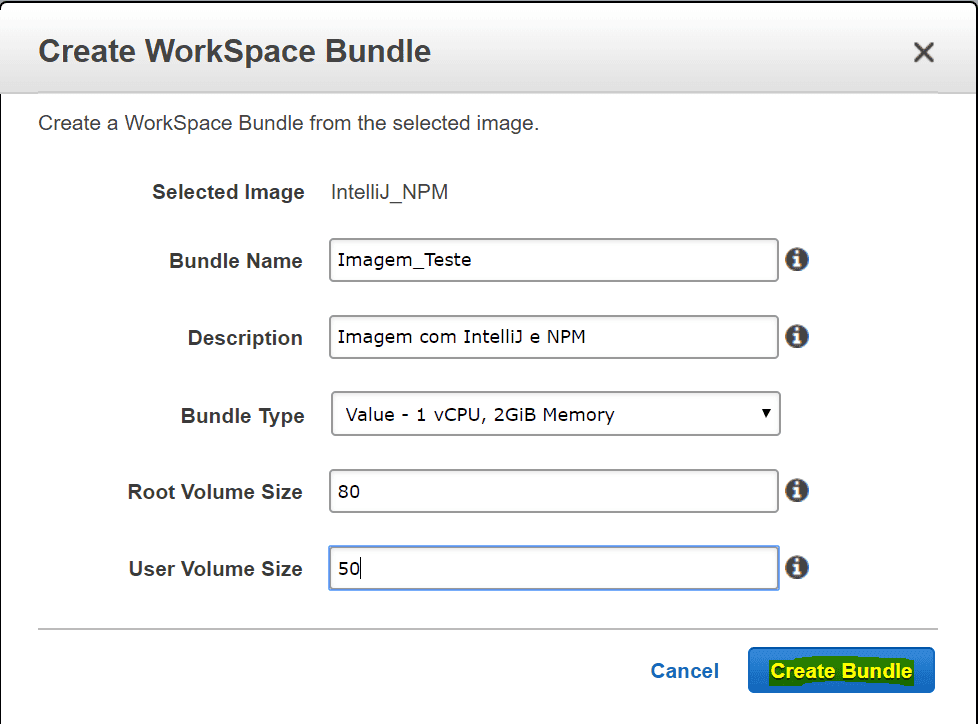Click info icon beside Bundle Name field

(x=796, y=260)
